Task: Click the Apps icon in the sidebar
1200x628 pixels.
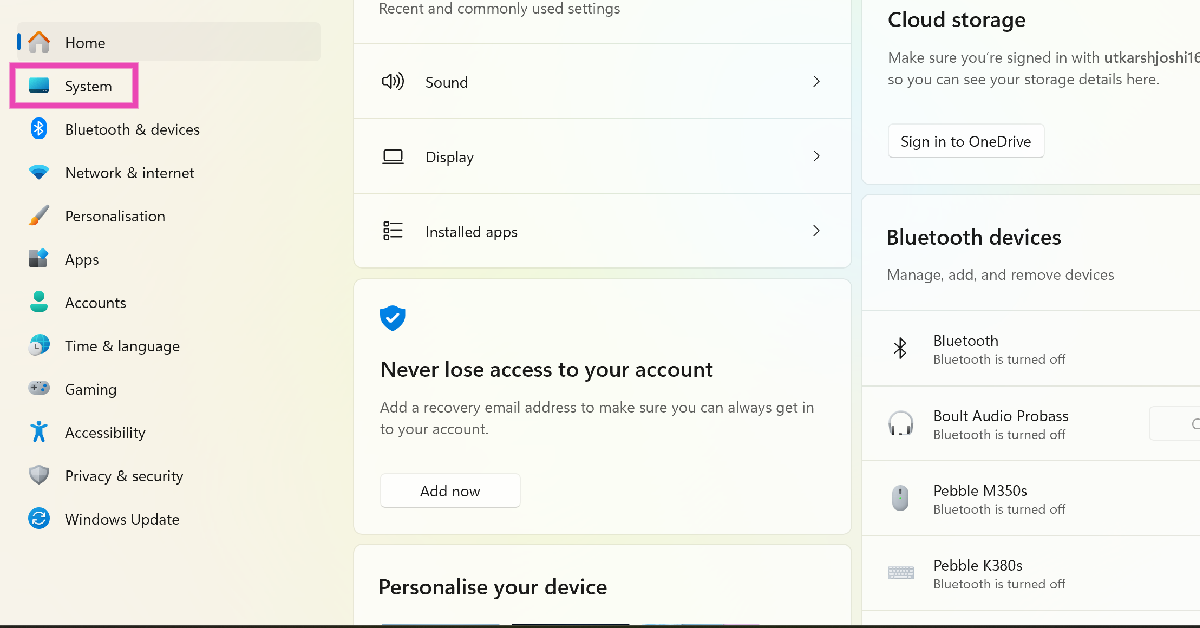Action: click(x=39, y=259)
